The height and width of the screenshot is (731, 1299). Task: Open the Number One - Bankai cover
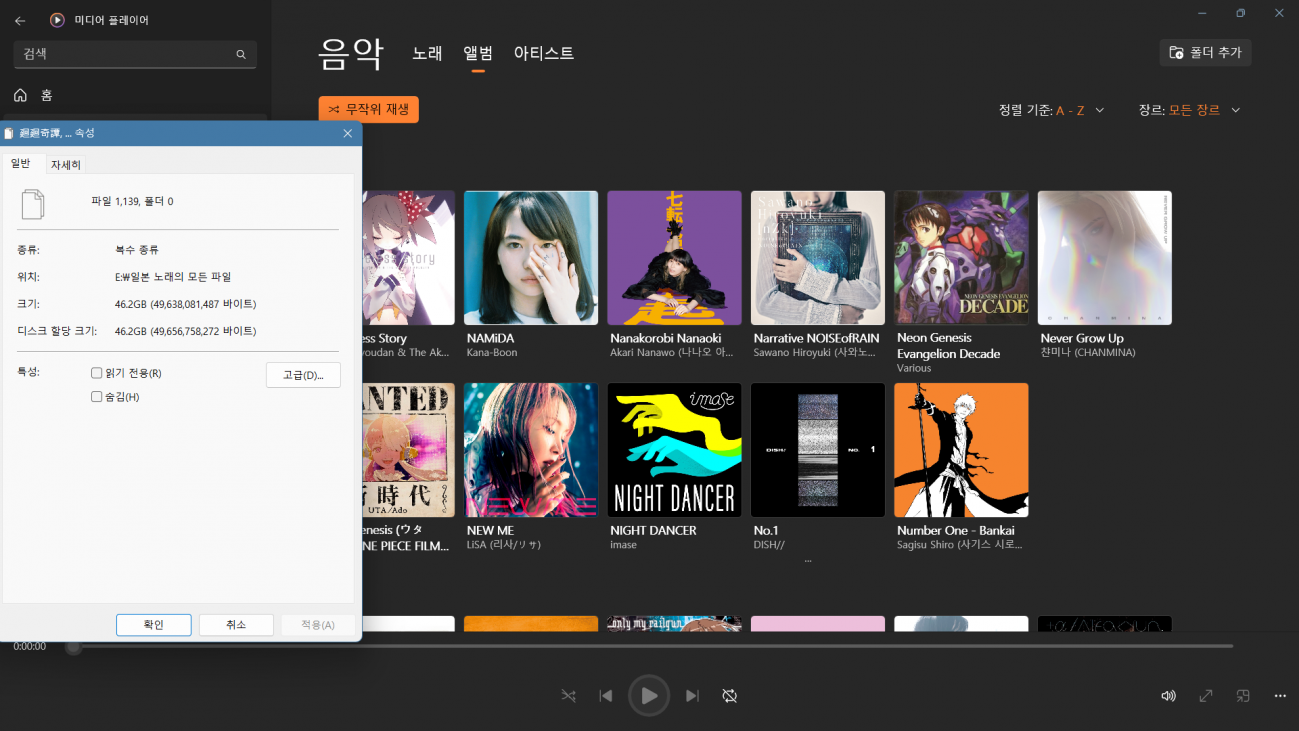tap(961, 450)
